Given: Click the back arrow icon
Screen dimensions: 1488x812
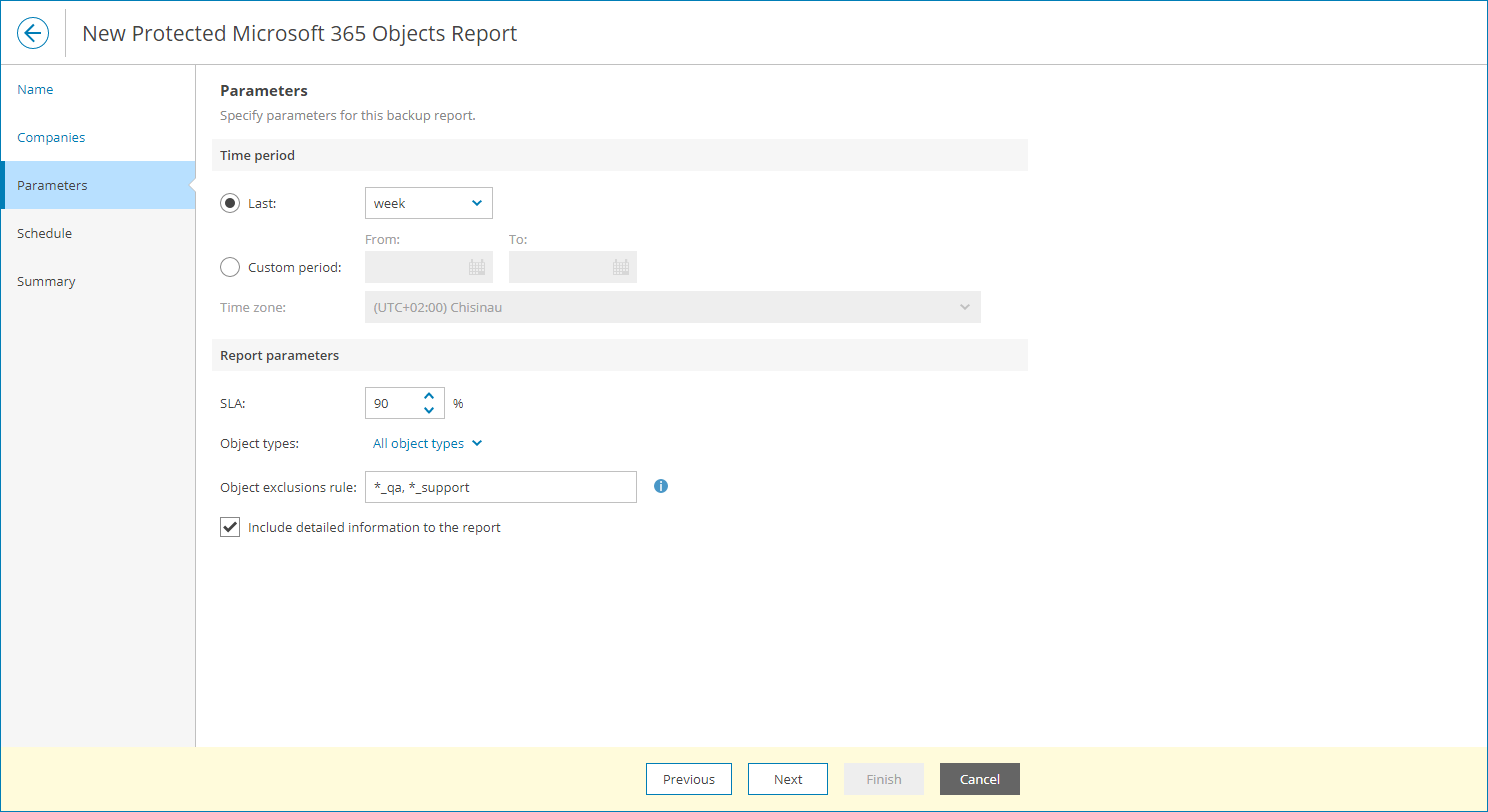Looking at the screenshot, I should pos(33,33).
